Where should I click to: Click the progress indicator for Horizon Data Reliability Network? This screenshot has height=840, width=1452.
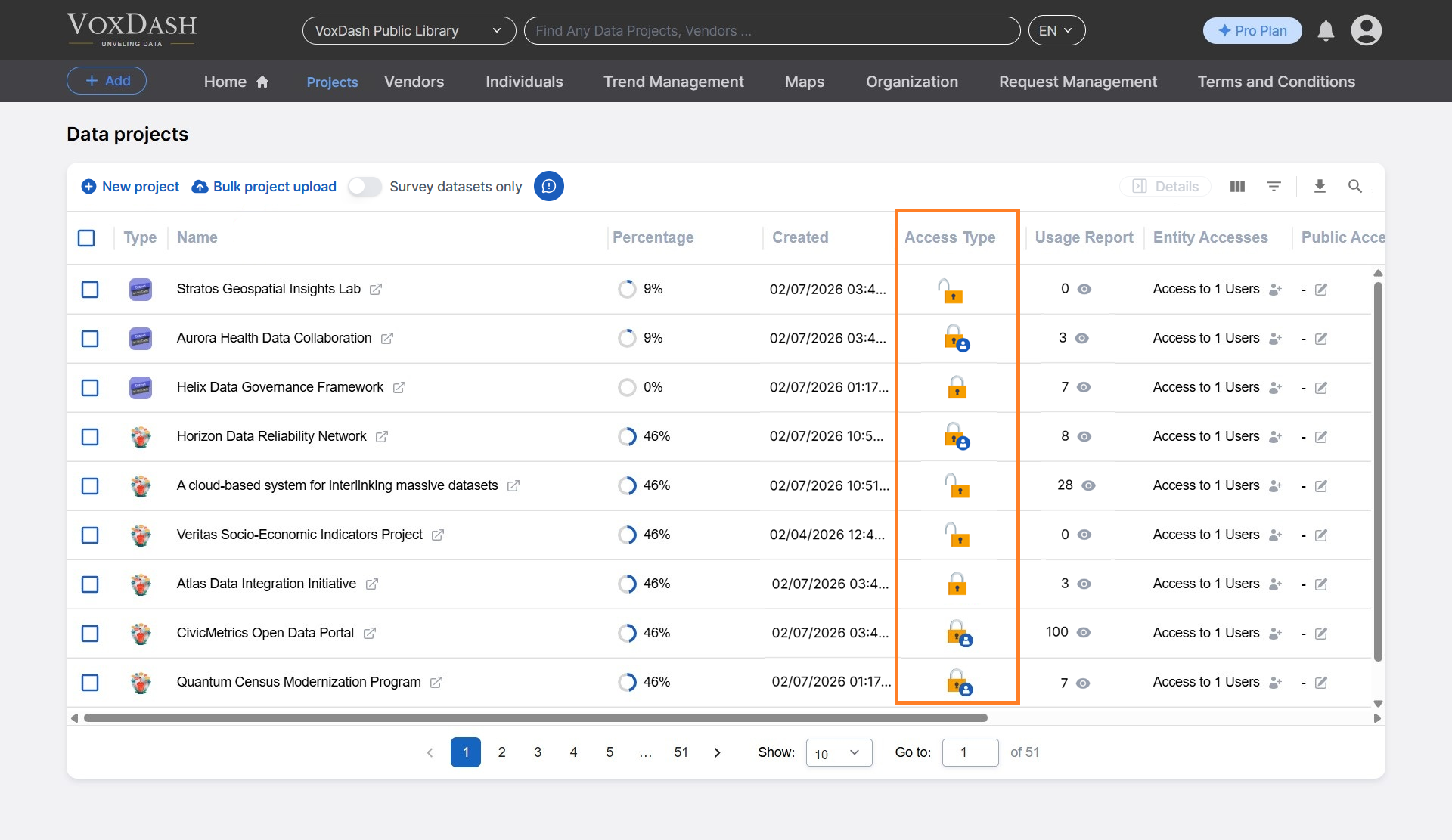point(628,436)
